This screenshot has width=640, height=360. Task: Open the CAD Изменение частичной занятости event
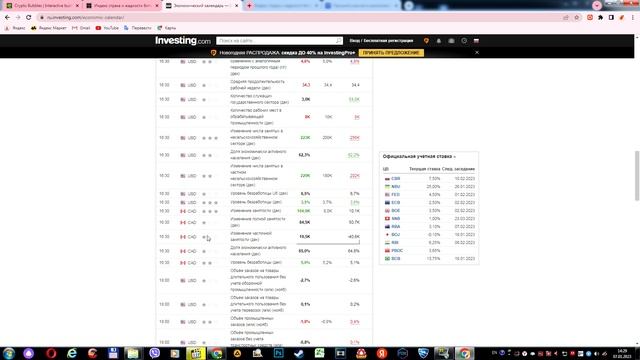(251, 237)
